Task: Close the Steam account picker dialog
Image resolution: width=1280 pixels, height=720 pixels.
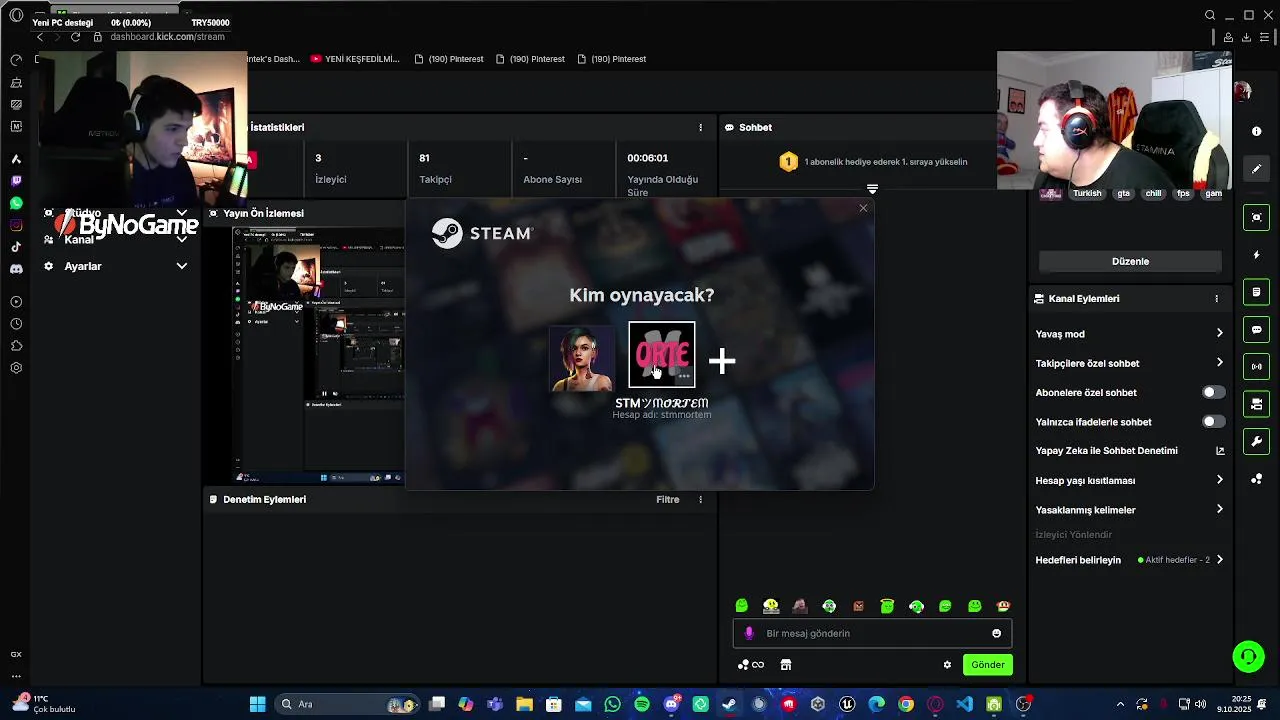Action: tap(863, 208)
